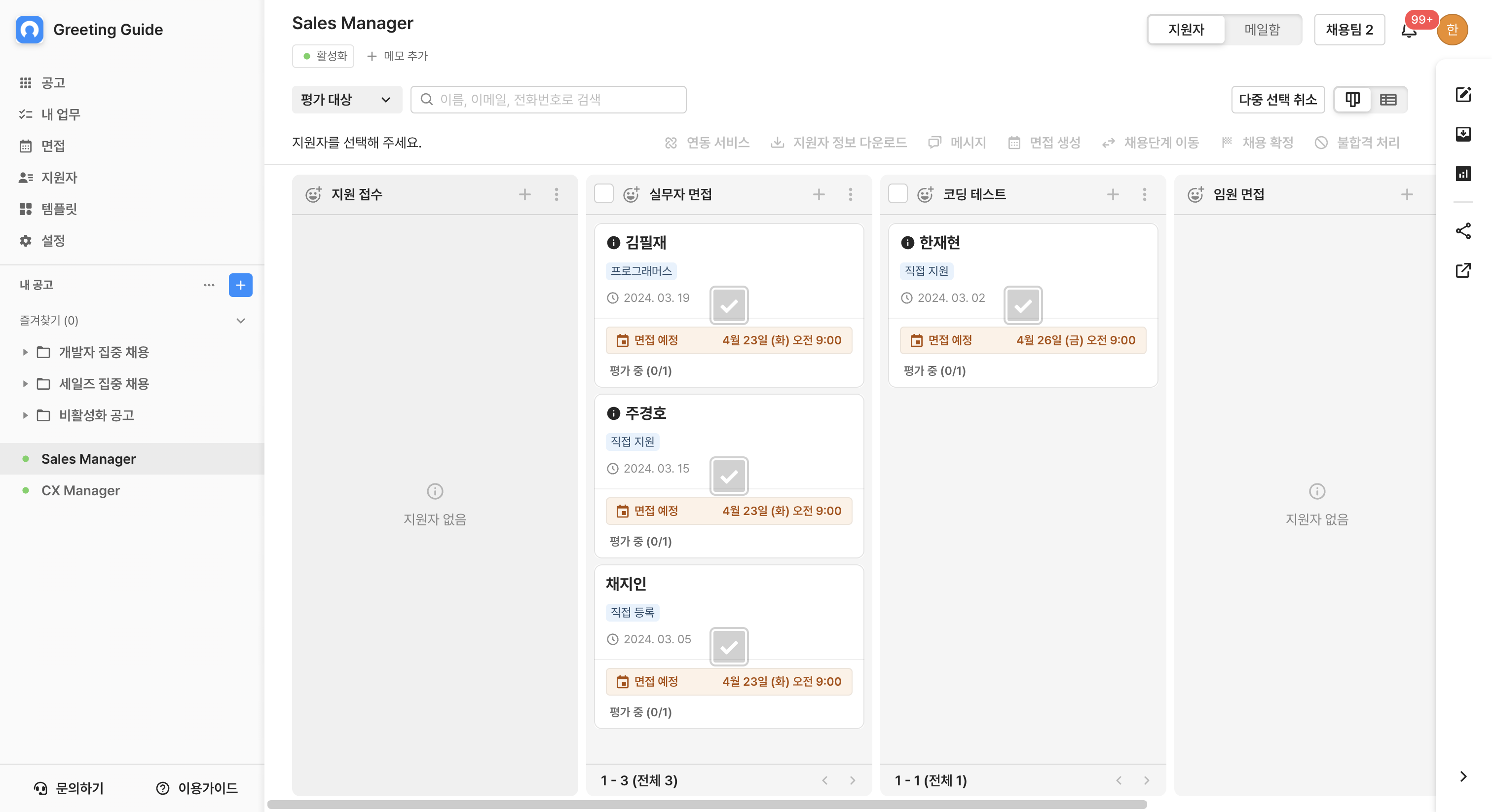Select all applicants in 실무자 면접 column
Image resolution: width=1492 pixels, height=812 pixels.
tap(604, 193)
